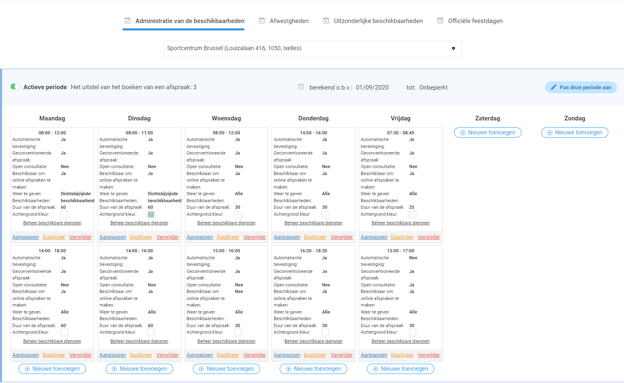
Task: Click Aanpassen on Vrijdag 07:30 - 08:45
Action: [374, 237]
